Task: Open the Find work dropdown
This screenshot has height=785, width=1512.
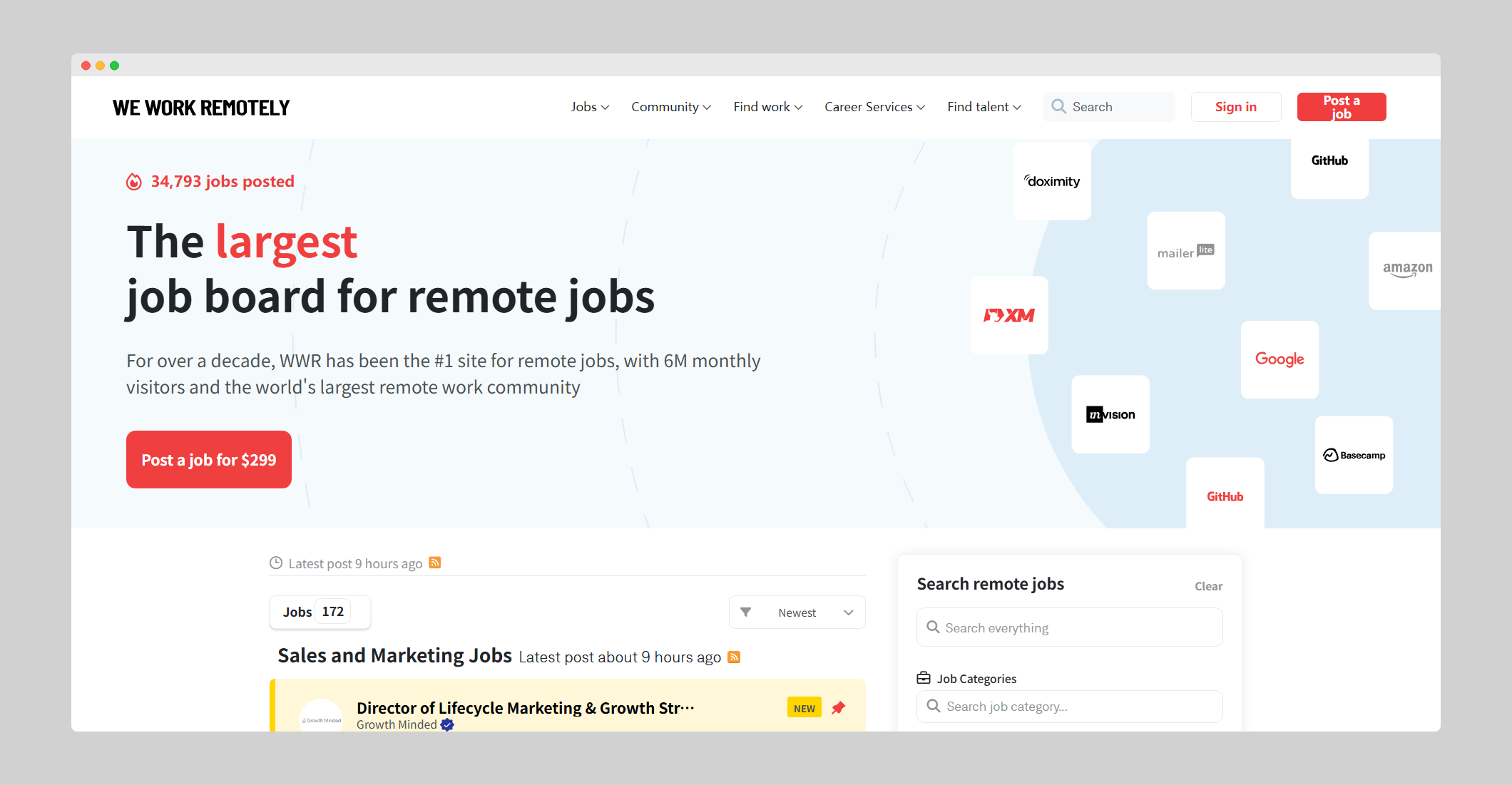Action: (768, 107)
